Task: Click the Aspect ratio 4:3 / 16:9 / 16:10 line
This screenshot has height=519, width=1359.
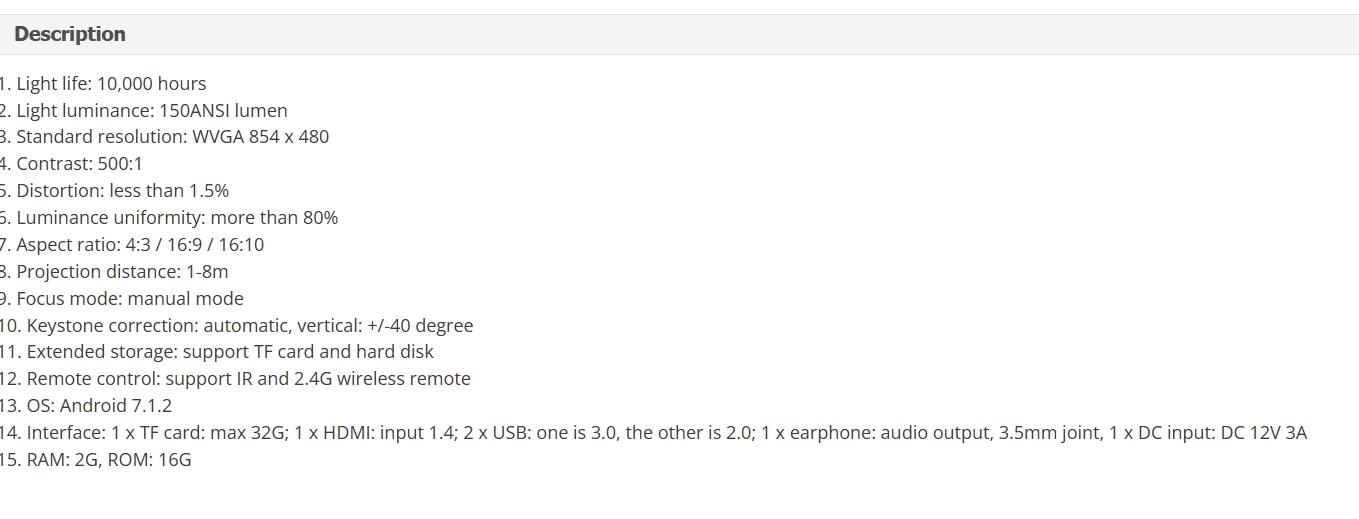Action: pos(132,245)
